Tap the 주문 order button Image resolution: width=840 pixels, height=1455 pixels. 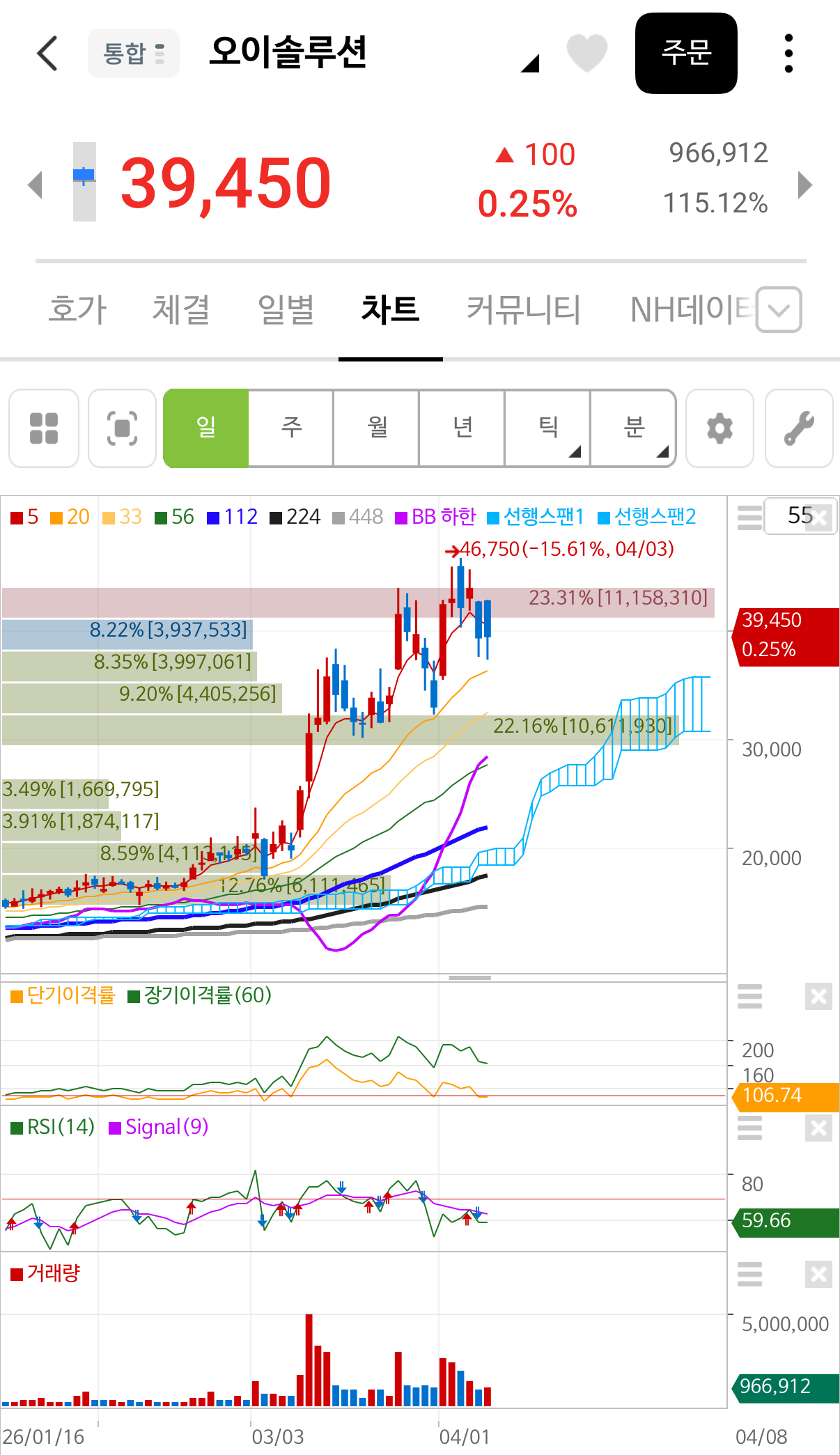[686, 53]
